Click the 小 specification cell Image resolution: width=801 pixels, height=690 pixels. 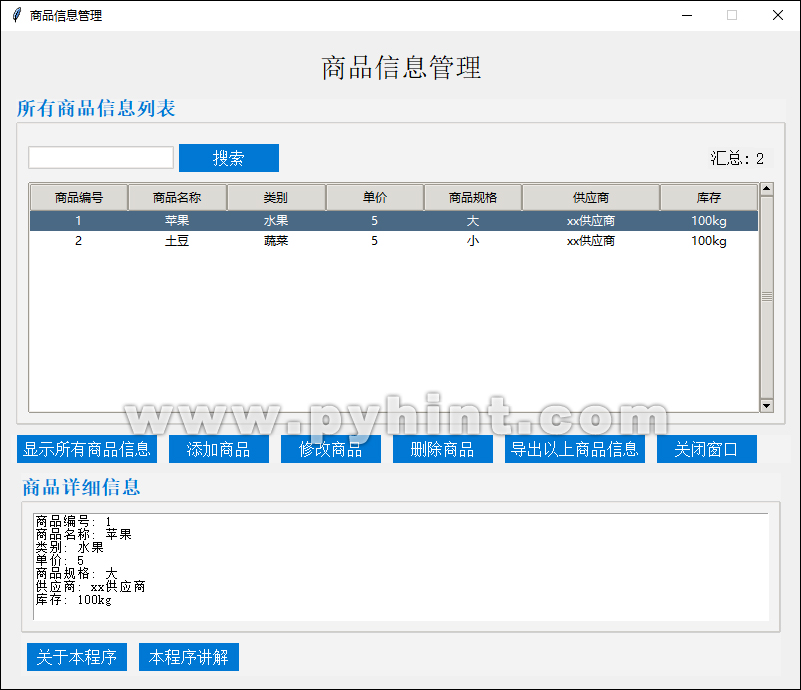click(x=473, y=241)
